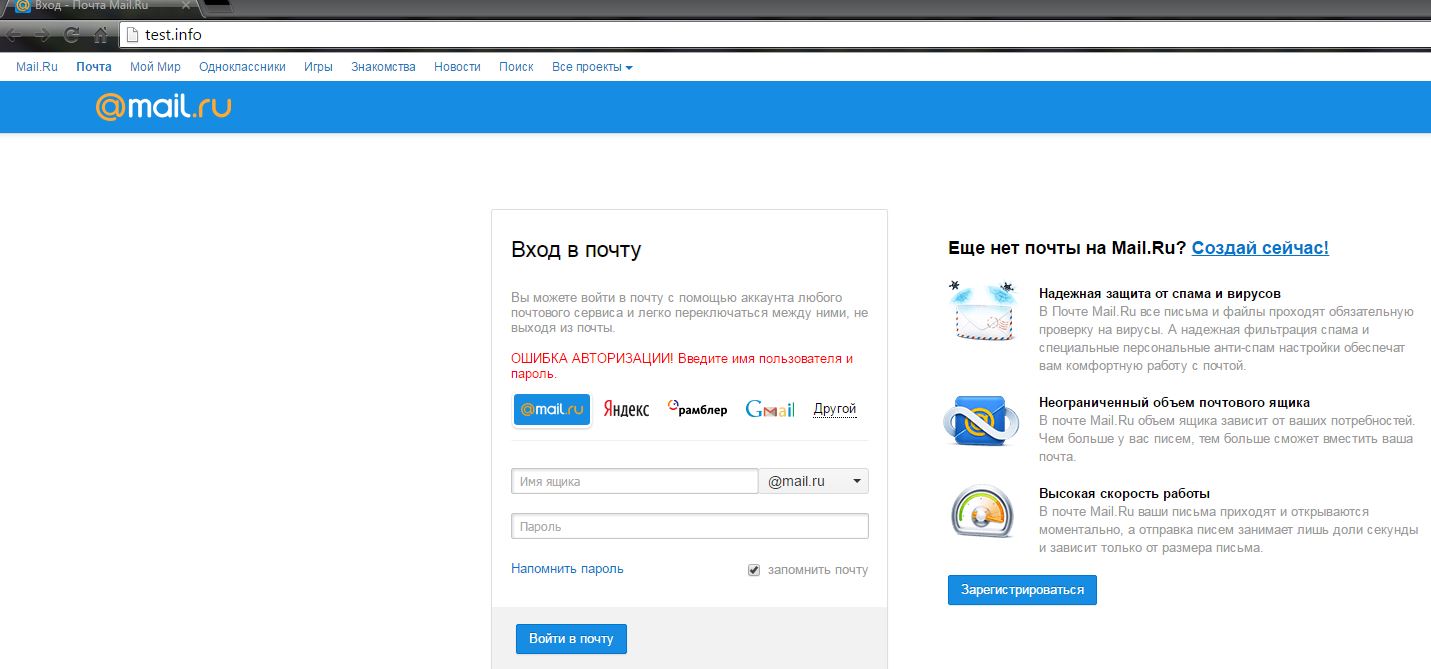Click the unlimited mailbox infinity icon
Viewport: 1431px width, 669px height.
981,421
